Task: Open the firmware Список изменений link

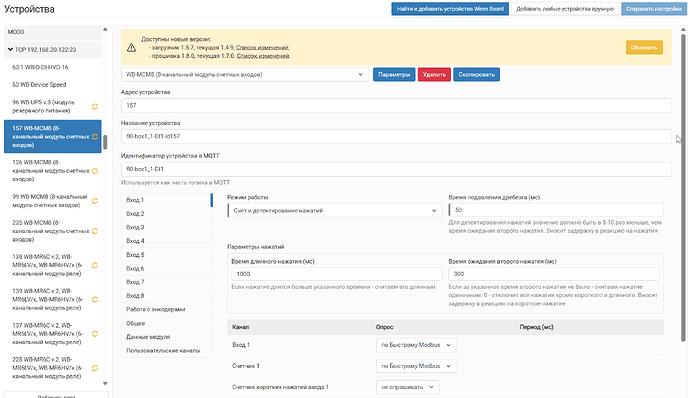Action: click(263, 56)
